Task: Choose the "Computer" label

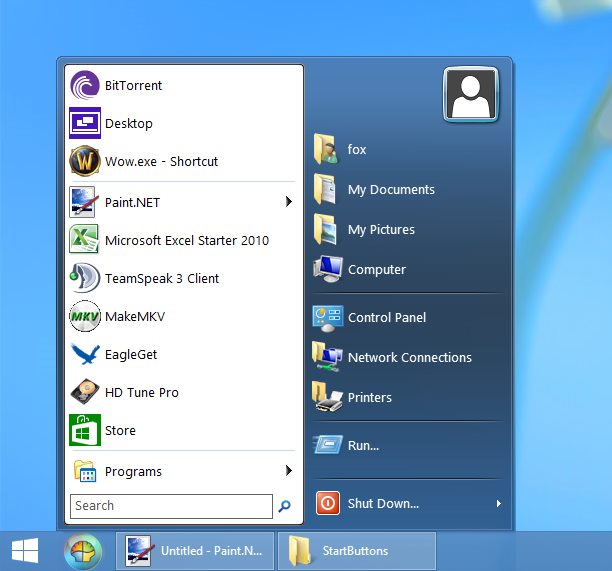Action: 377,270
